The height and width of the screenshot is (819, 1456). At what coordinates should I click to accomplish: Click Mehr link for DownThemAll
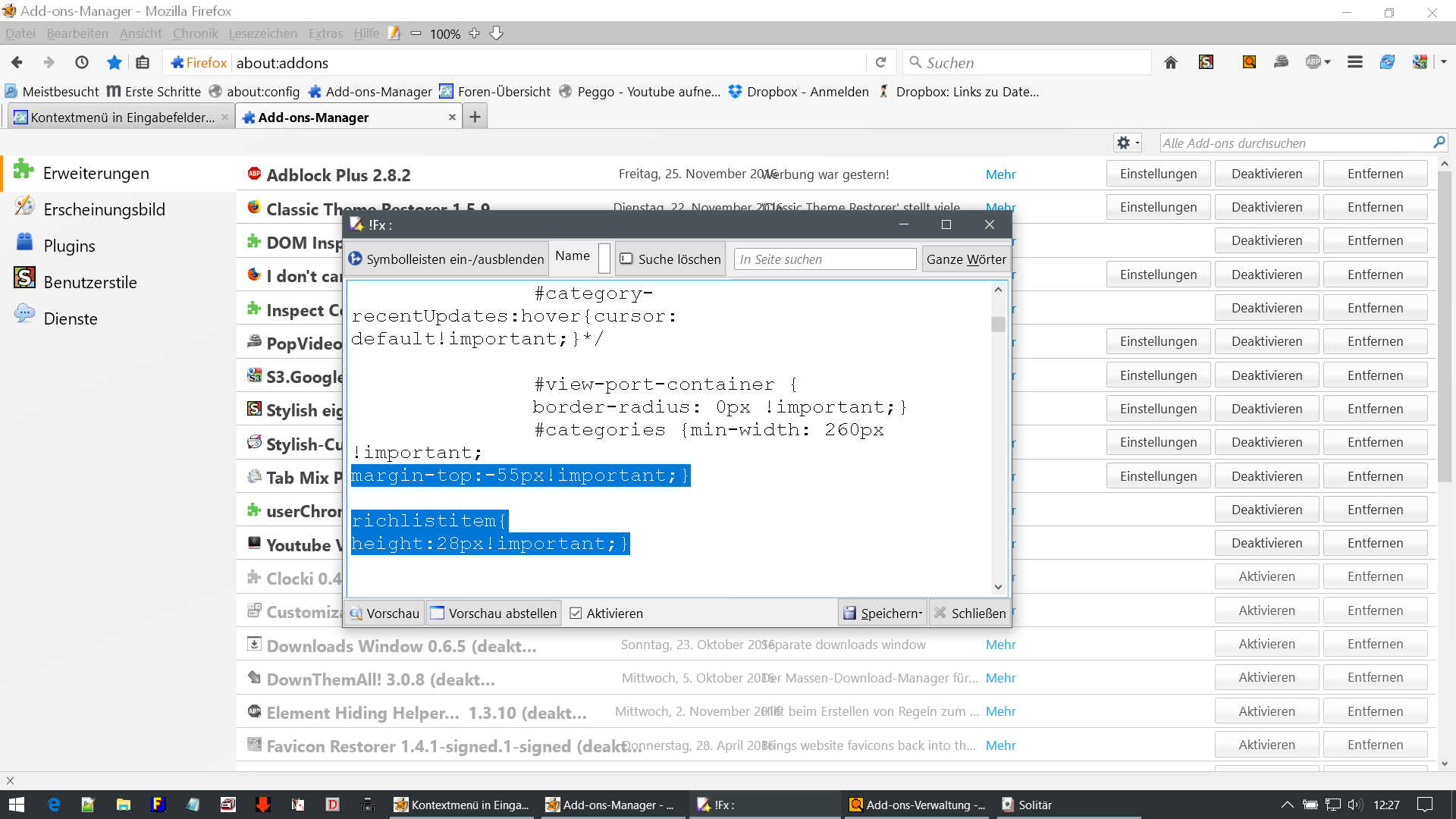pos(1000,678)
